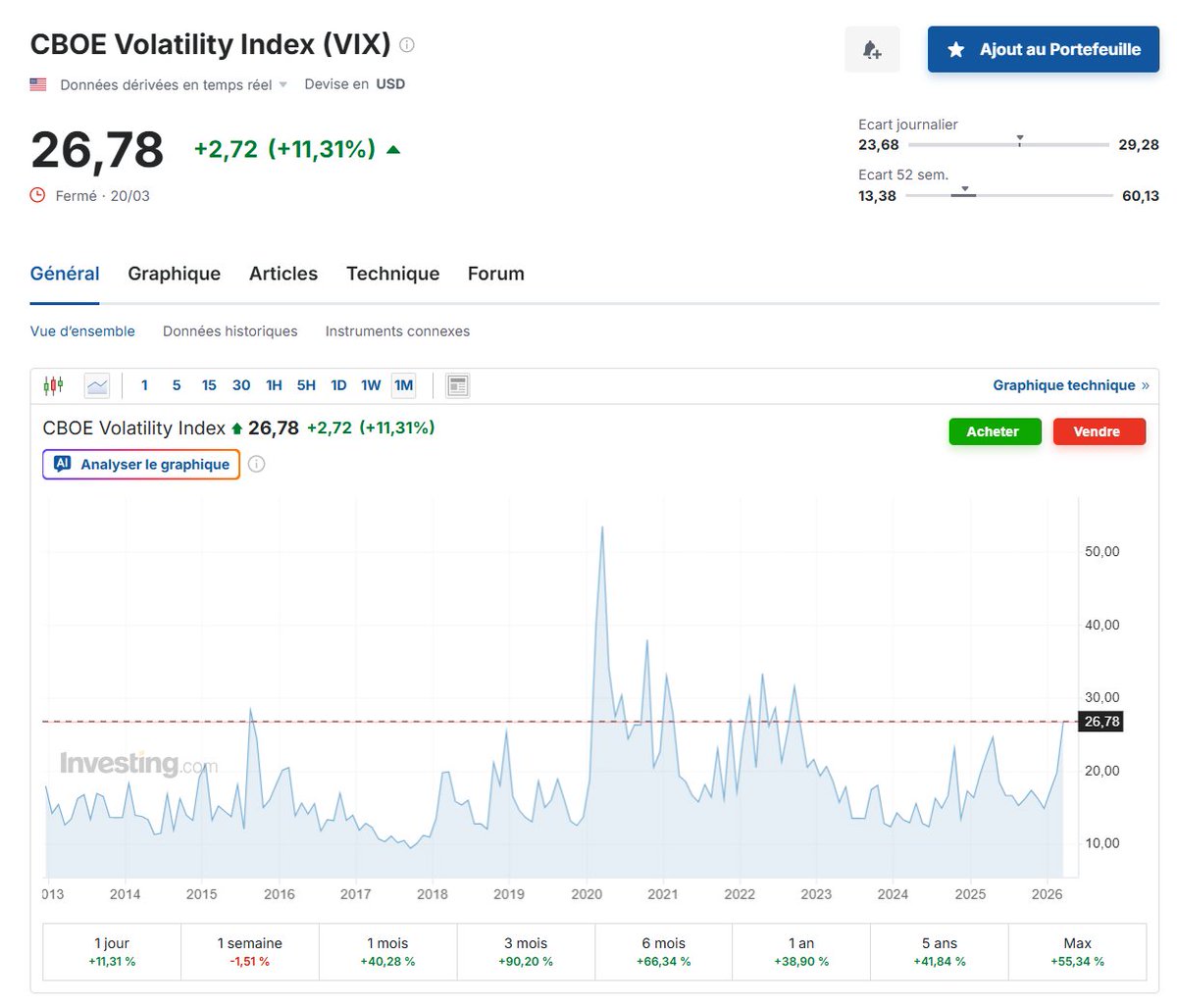This screenshot has height=1008, width=1177.
Task: Click the 2020 label on chart x-axis
Action: coord(587,894)
